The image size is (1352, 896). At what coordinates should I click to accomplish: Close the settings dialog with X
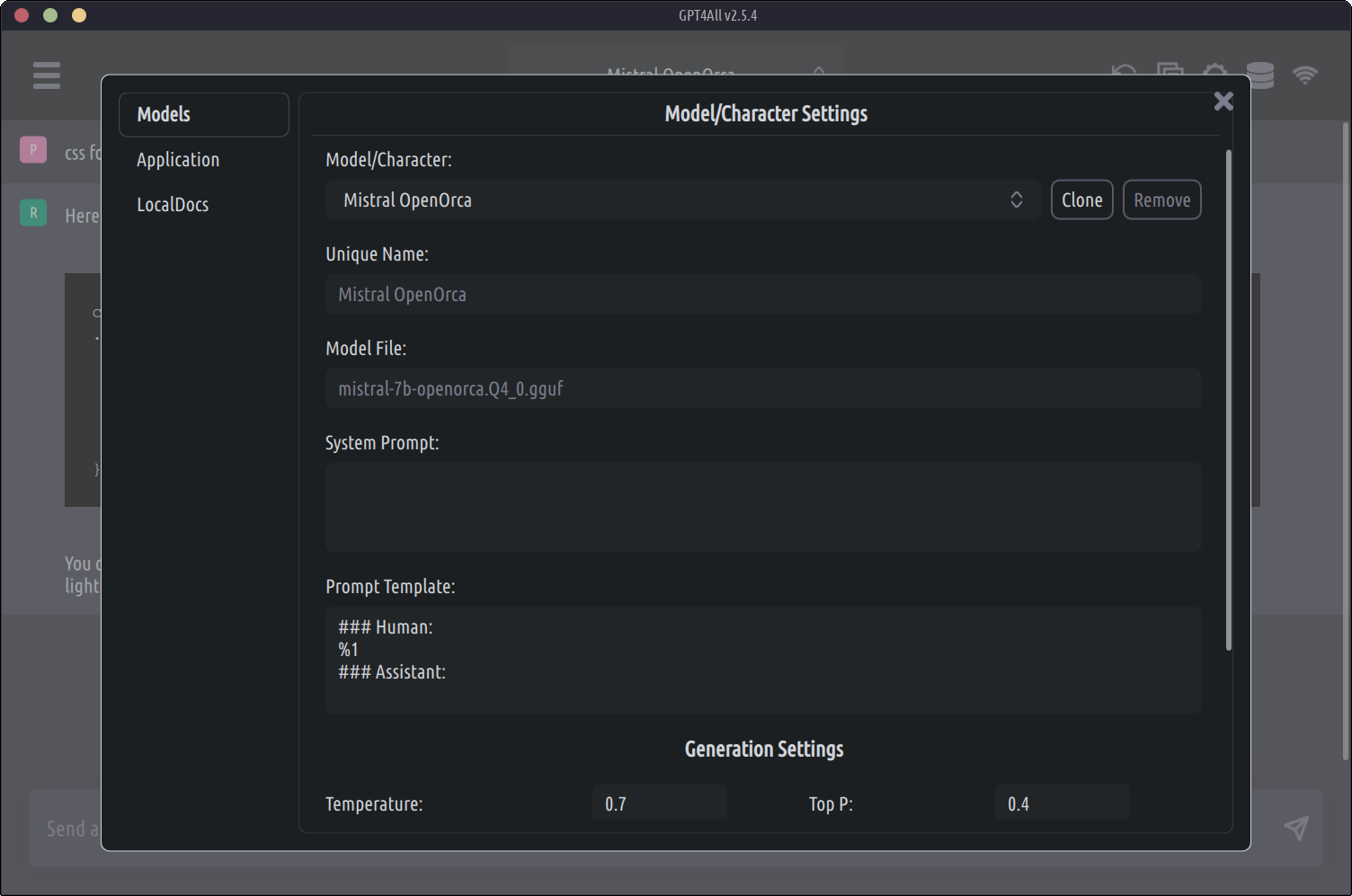pyautogui.click(x=1223, y=101)
